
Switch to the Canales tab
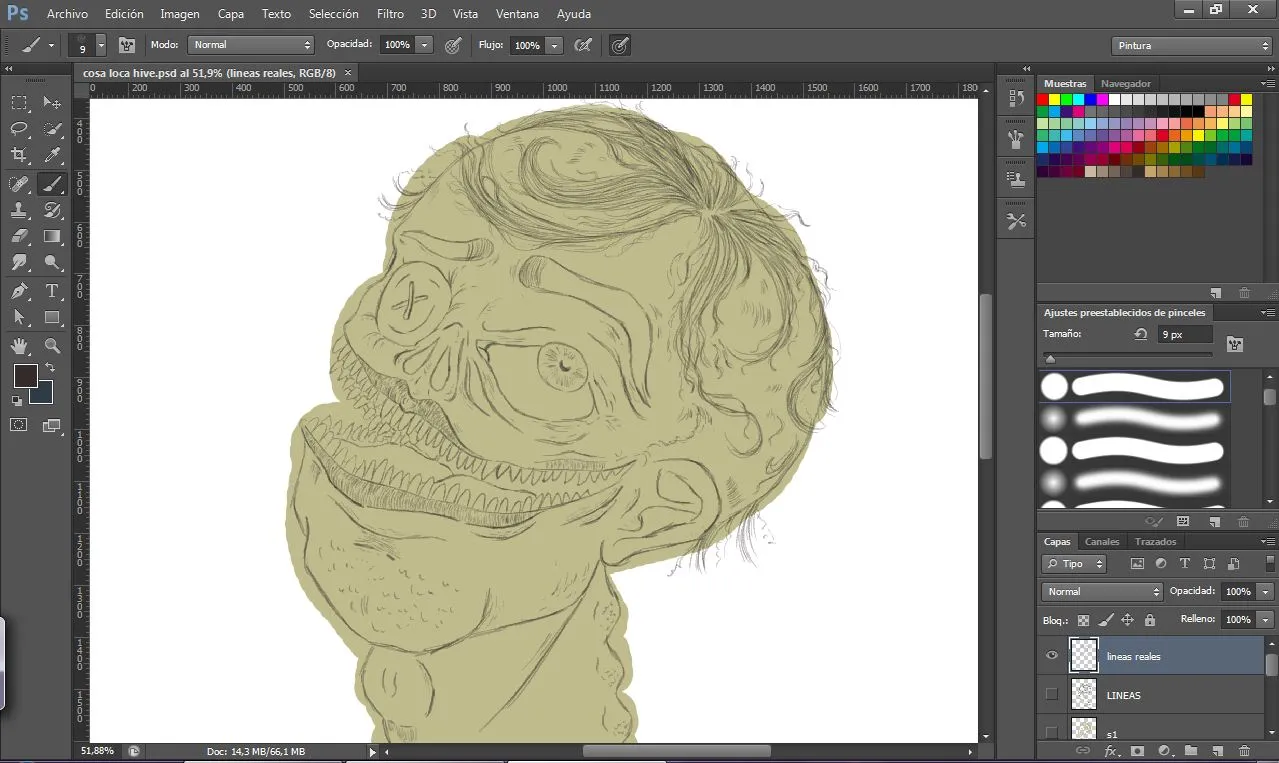click(1102, 542)
